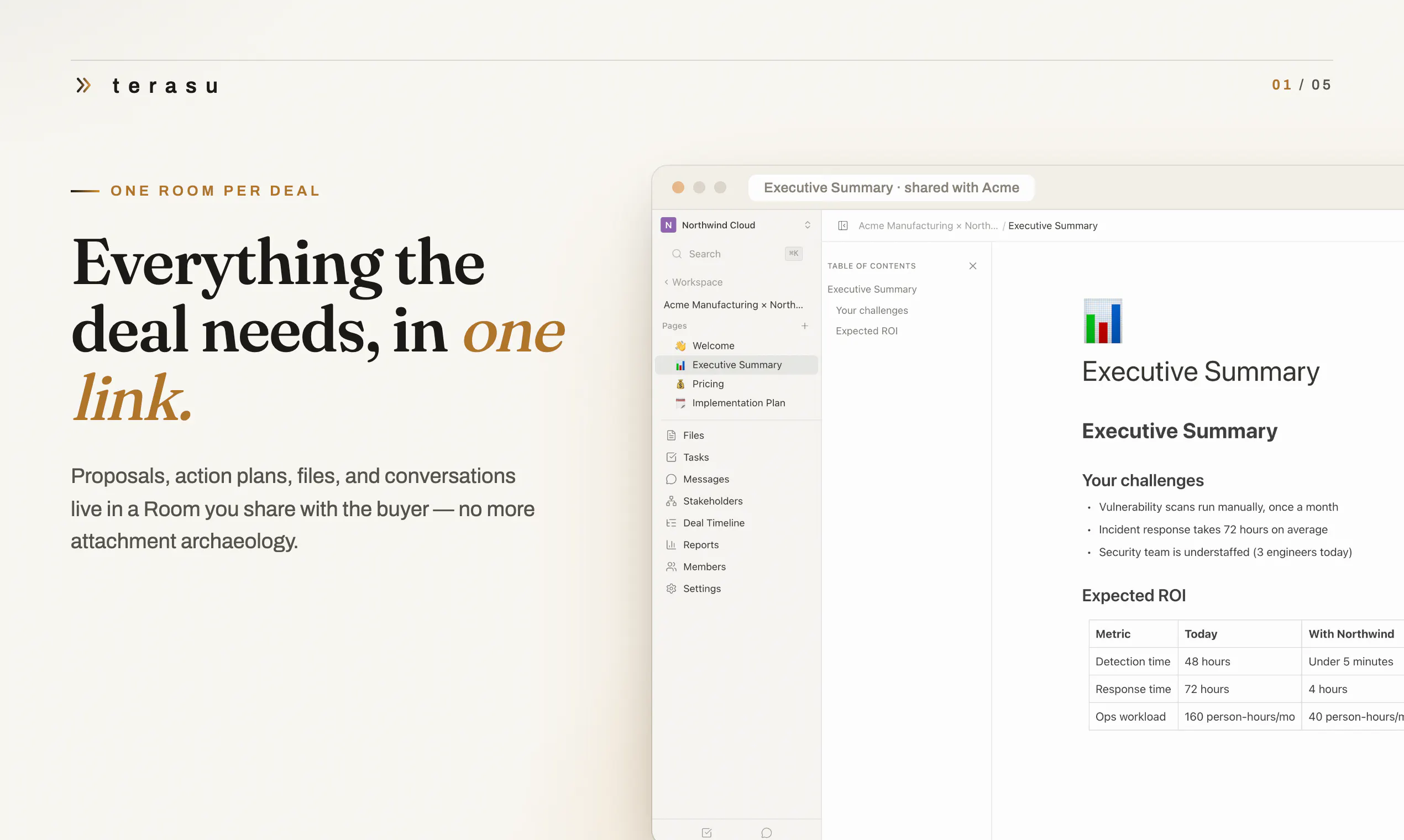Viewport: 1404px width, 840px height.
Task: Click the bar chart icon beside Executive Summary
Action: coord(680,365)
